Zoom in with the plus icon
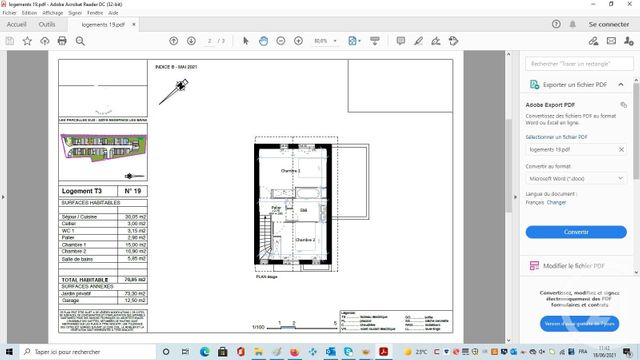Viewport: 640px width, 360px height. [x=298, y=41]
